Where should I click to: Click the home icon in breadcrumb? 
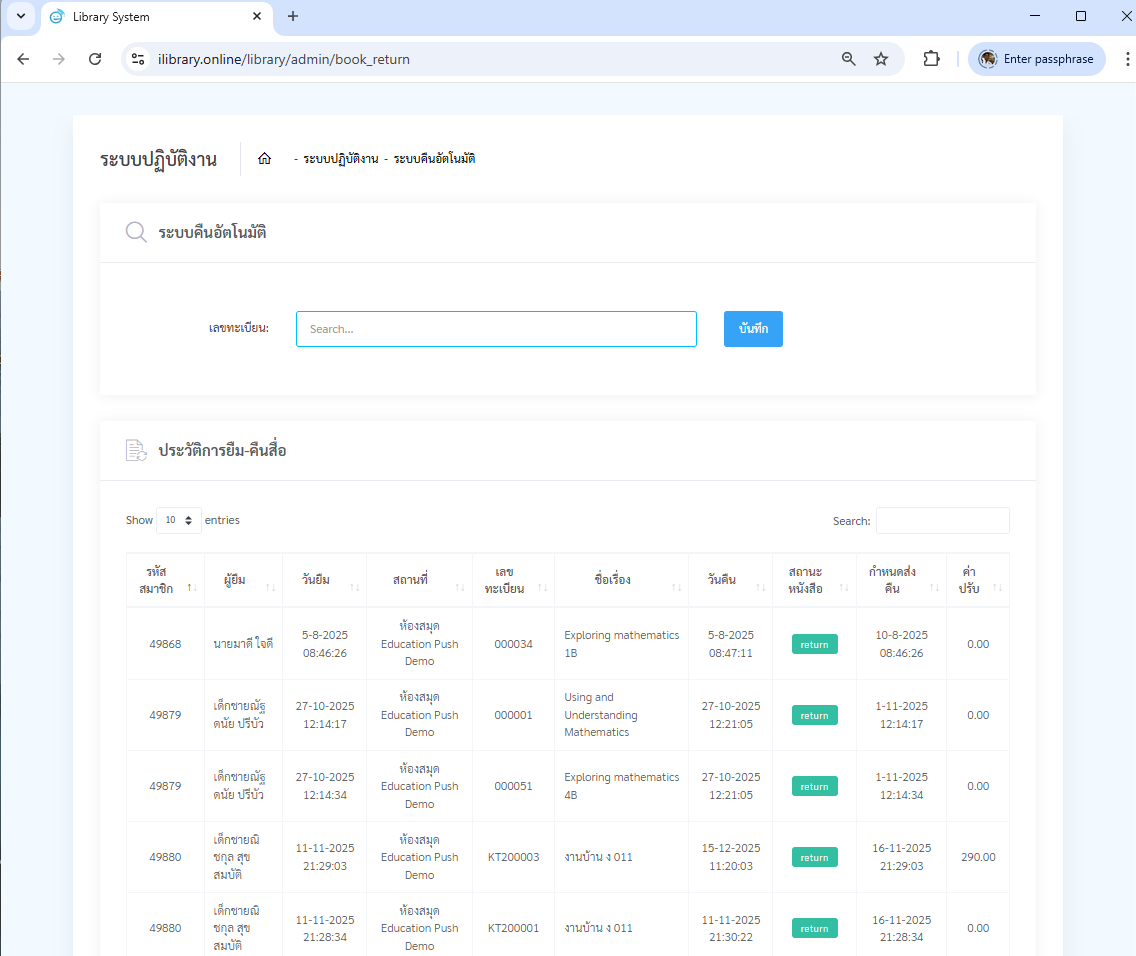[264, 159]
